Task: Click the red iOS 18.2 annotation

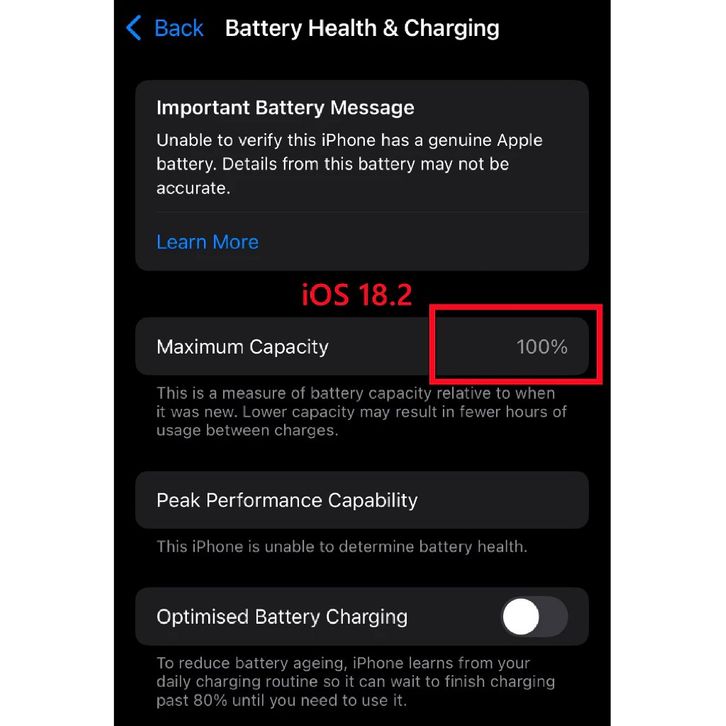Action: point(357,294)
